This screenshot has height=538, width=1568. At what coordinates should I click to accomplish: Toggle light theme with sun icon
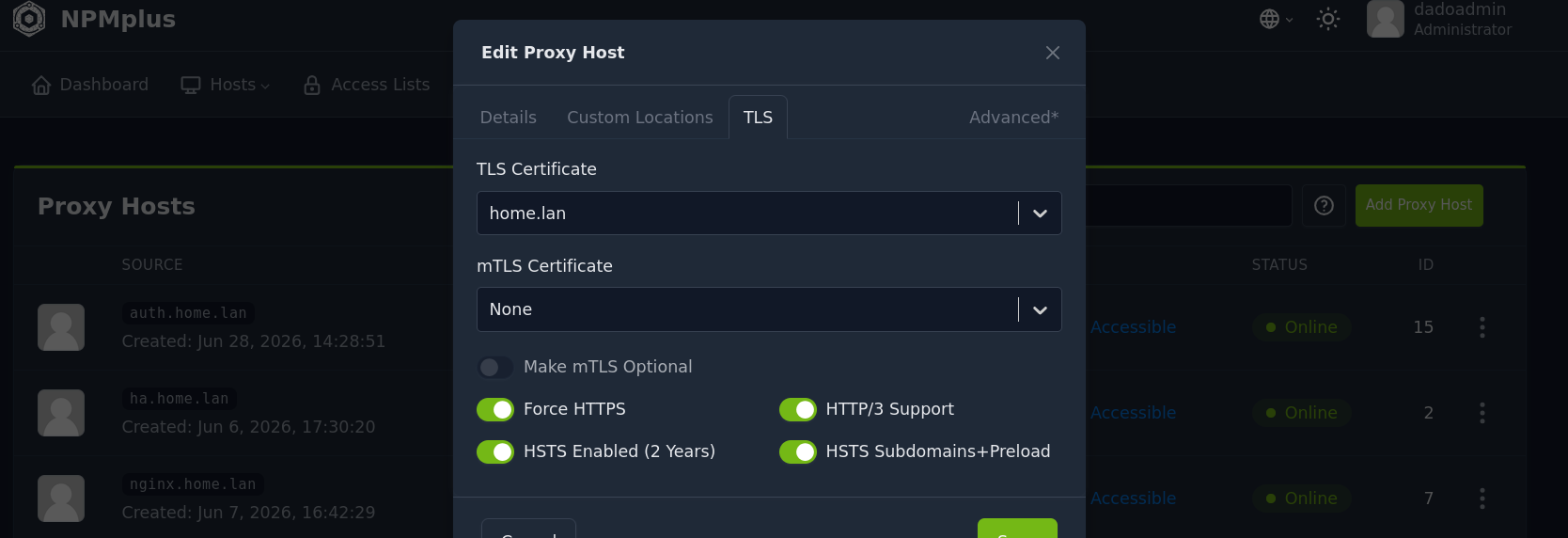(x=1327, y=19)
